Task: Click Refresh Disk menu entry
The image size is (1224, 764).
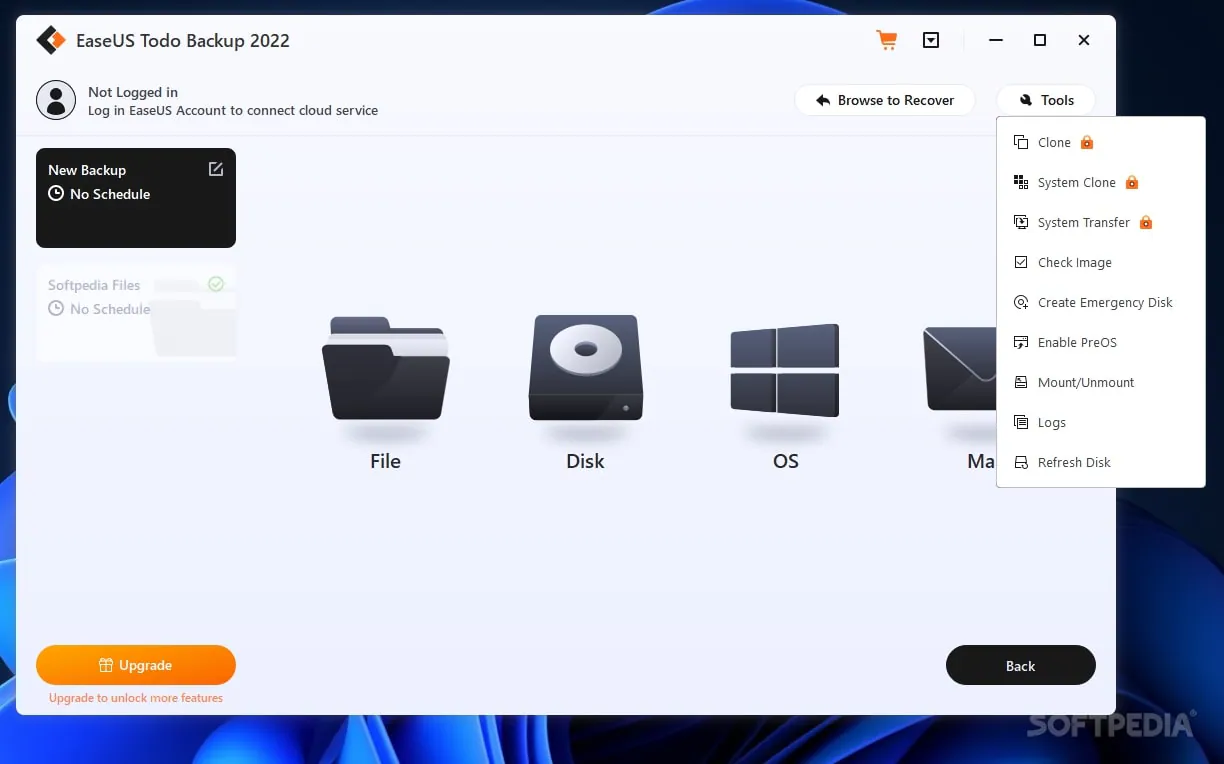Action: [1100, 462]
